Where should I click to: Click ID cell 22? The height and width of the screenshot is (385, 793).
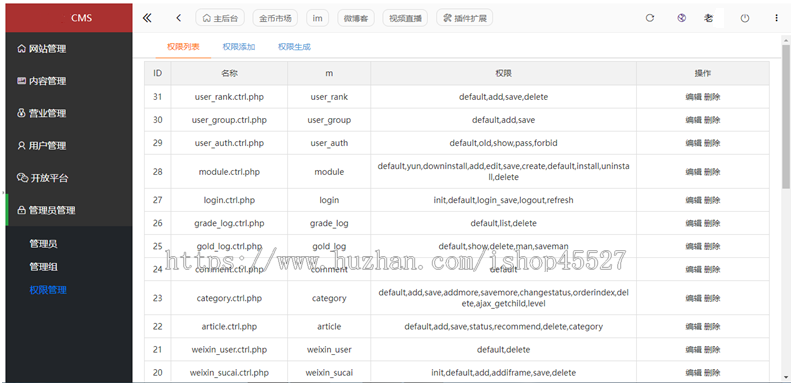(158, 326)
